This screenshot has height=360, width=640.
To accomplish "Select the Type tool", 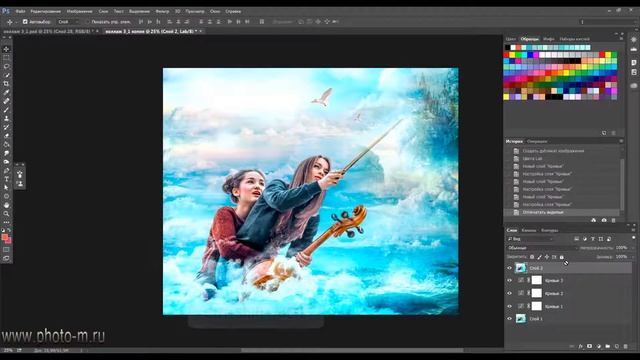I will click(6, 179).
